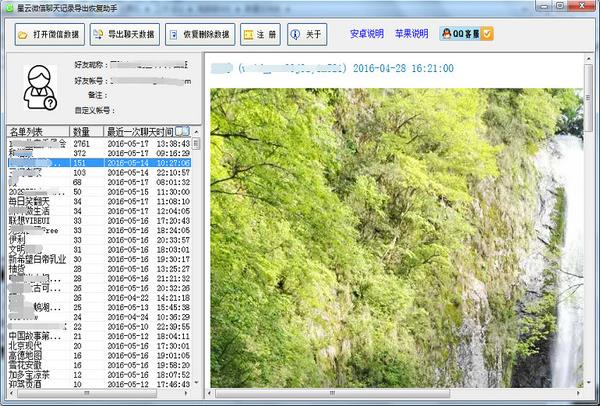
Task: Sort by 数量 column header
Action: tap(82, 131)
